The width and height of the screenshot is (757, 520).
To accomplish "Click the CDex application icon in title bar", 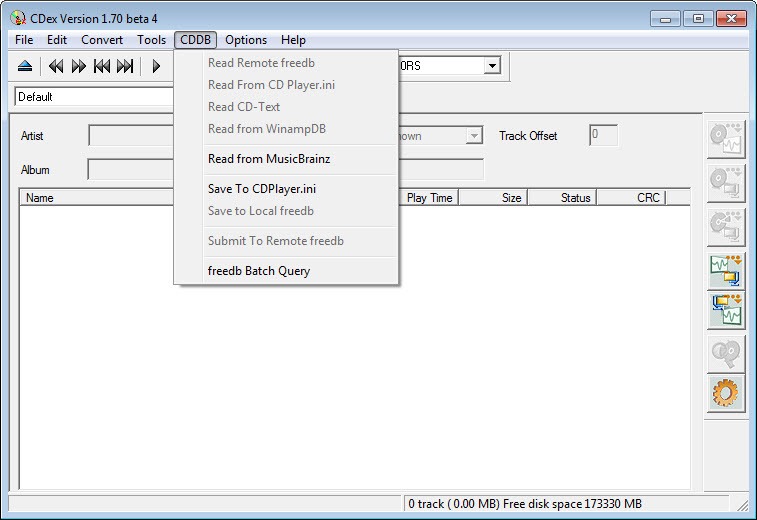I will click(18, 18).
